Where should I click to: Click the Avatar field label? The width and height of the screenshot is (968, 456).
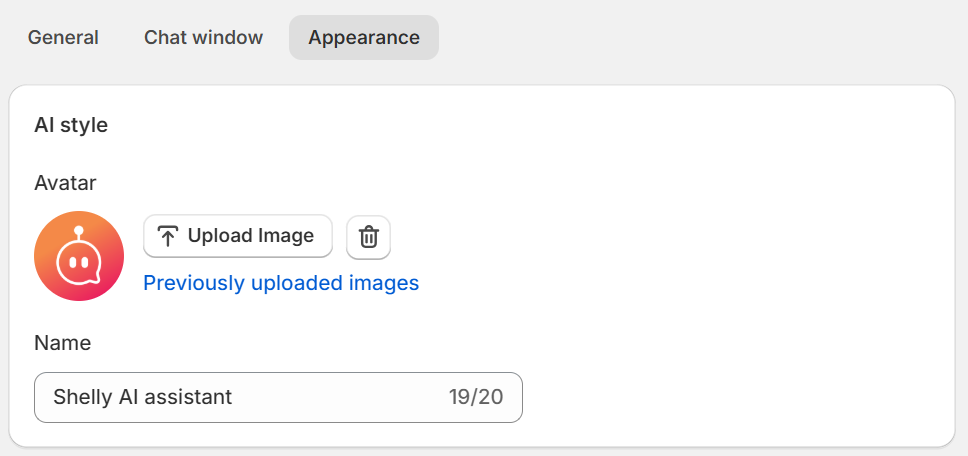coord(65,183)
